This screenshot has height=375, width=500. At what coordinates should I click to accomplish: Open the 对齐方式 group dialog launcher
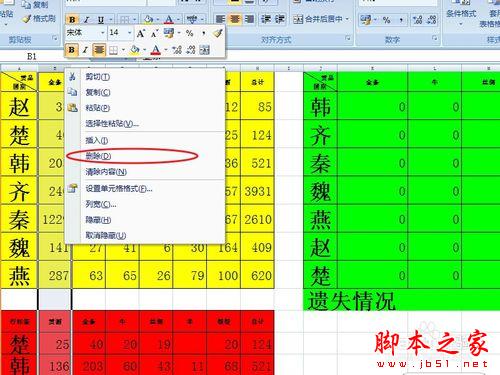coord(348,38)
